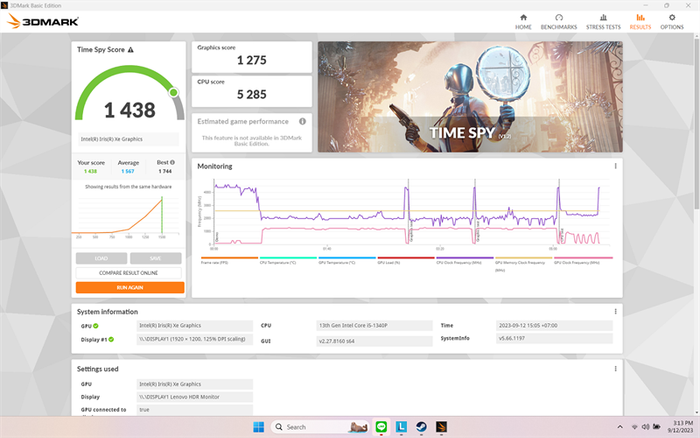Image resolution: width=700 pixels, height=438 pixels.
Task: Open the Stress Tests section
Action: click(603, 21)
